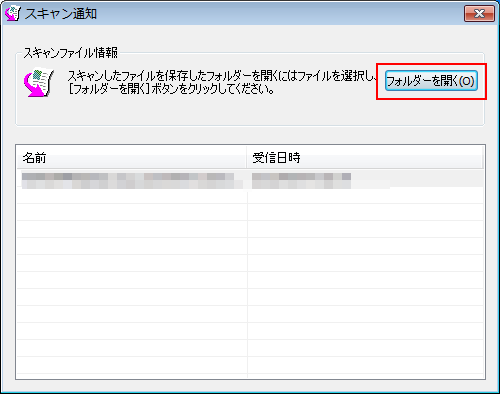Select the blurred file row in the list

coord(250,180)
